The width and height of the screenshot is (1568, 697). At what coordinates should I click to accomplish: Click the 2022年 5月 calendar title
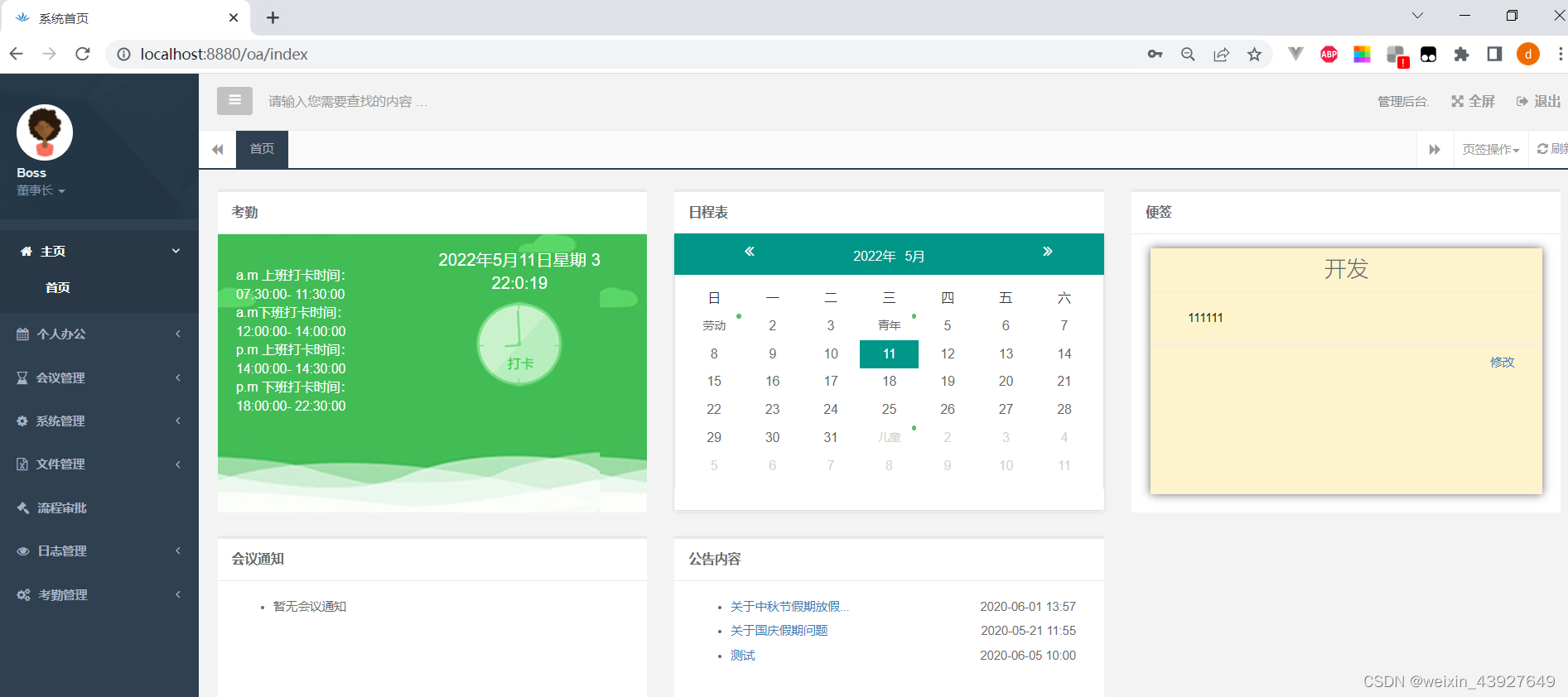(889, 256)
